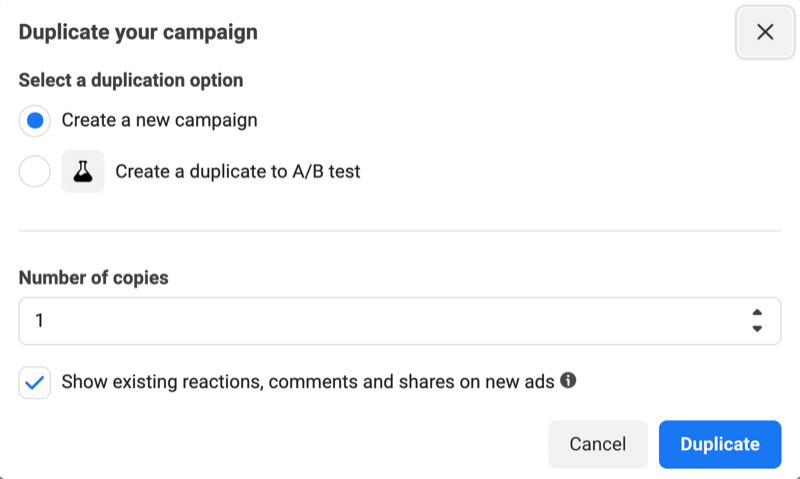The height and width of the screenshot is (479, 800).
Task: Click the "Number of copies" field label
Action: coord(93,278)
